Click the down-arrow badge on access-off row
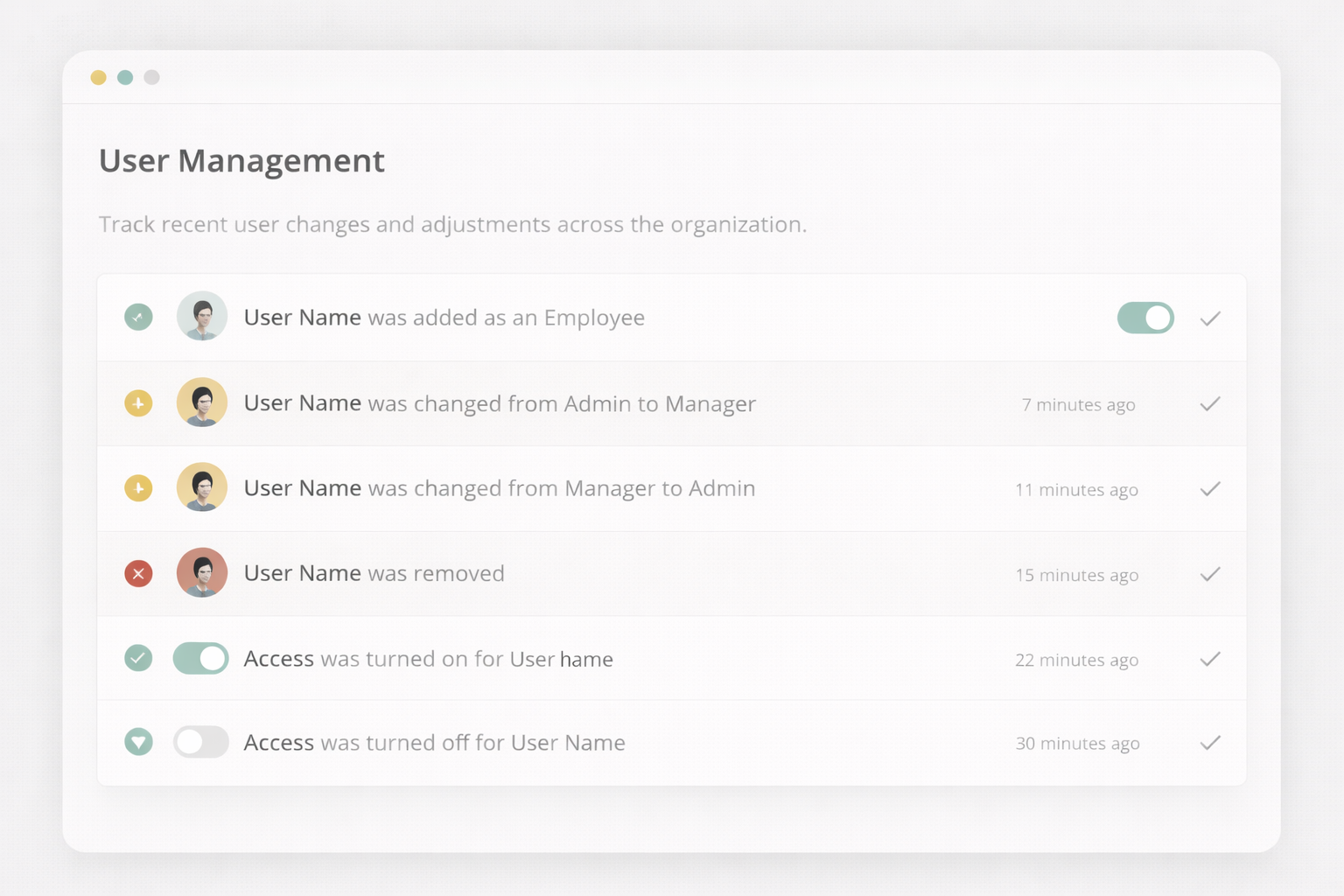This screenshot has width=1344, height=896. click(x=138, y=742)
